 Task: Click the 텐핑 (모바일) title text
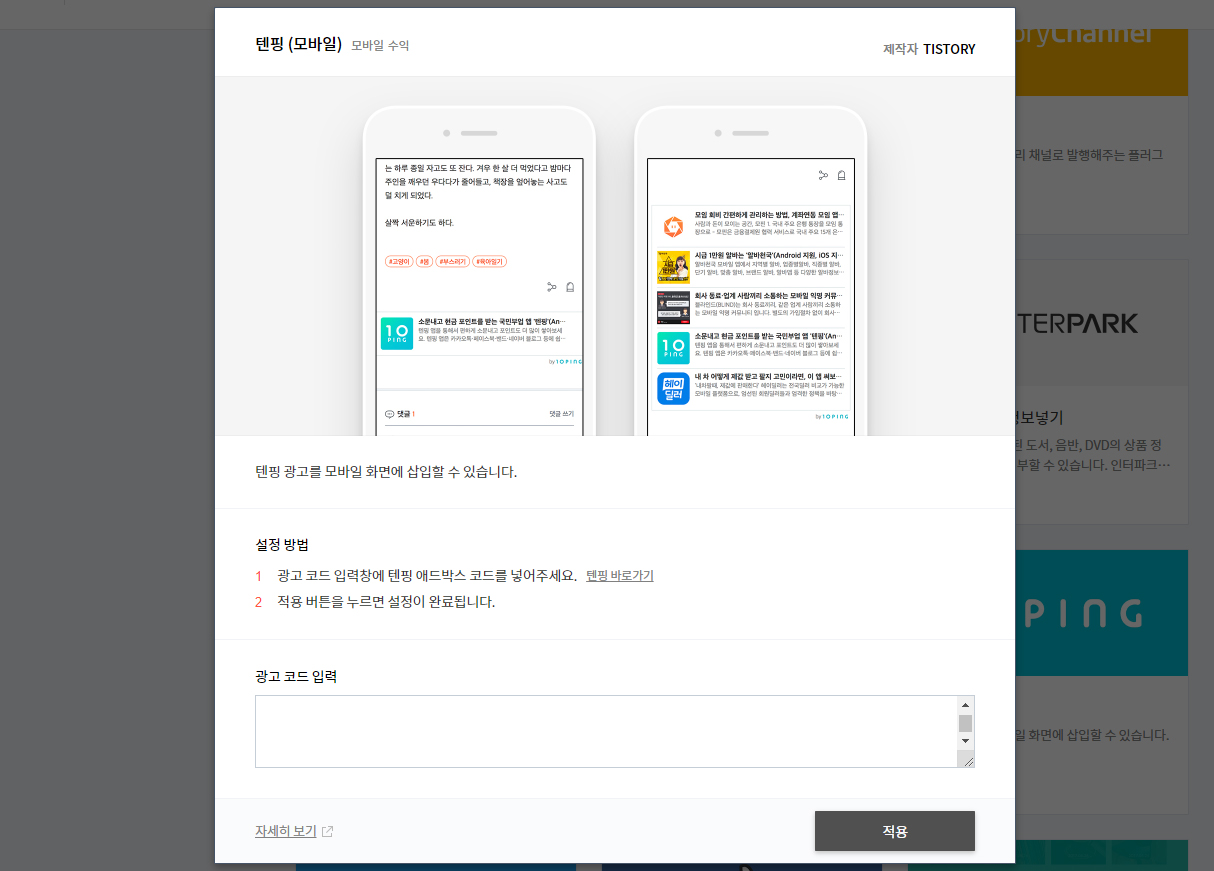(299, 45)
